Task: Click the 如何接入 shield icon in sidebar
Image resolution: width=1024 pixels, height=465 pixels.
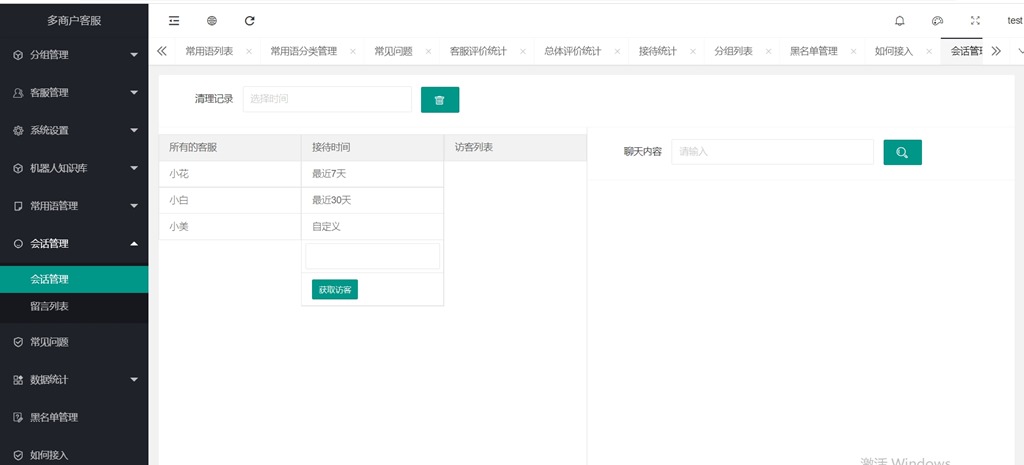Action: click(x=18, y=455)
